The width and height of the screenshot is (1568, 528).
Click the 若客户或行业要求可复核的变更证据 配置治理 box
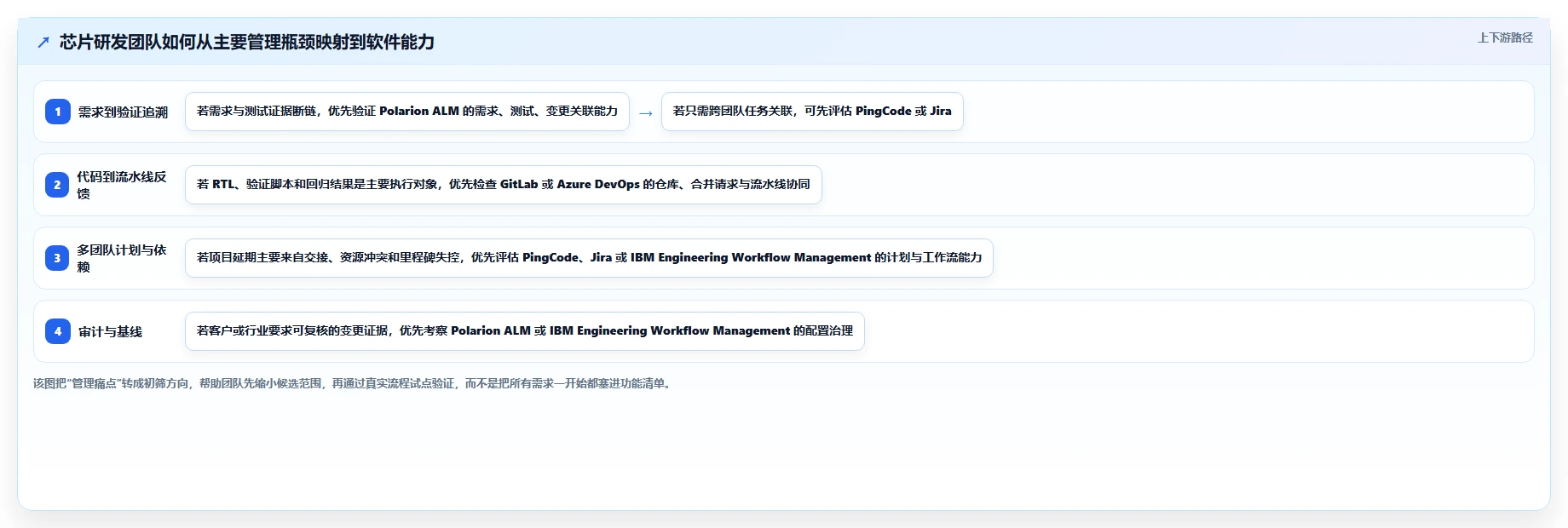coord(525,331)
